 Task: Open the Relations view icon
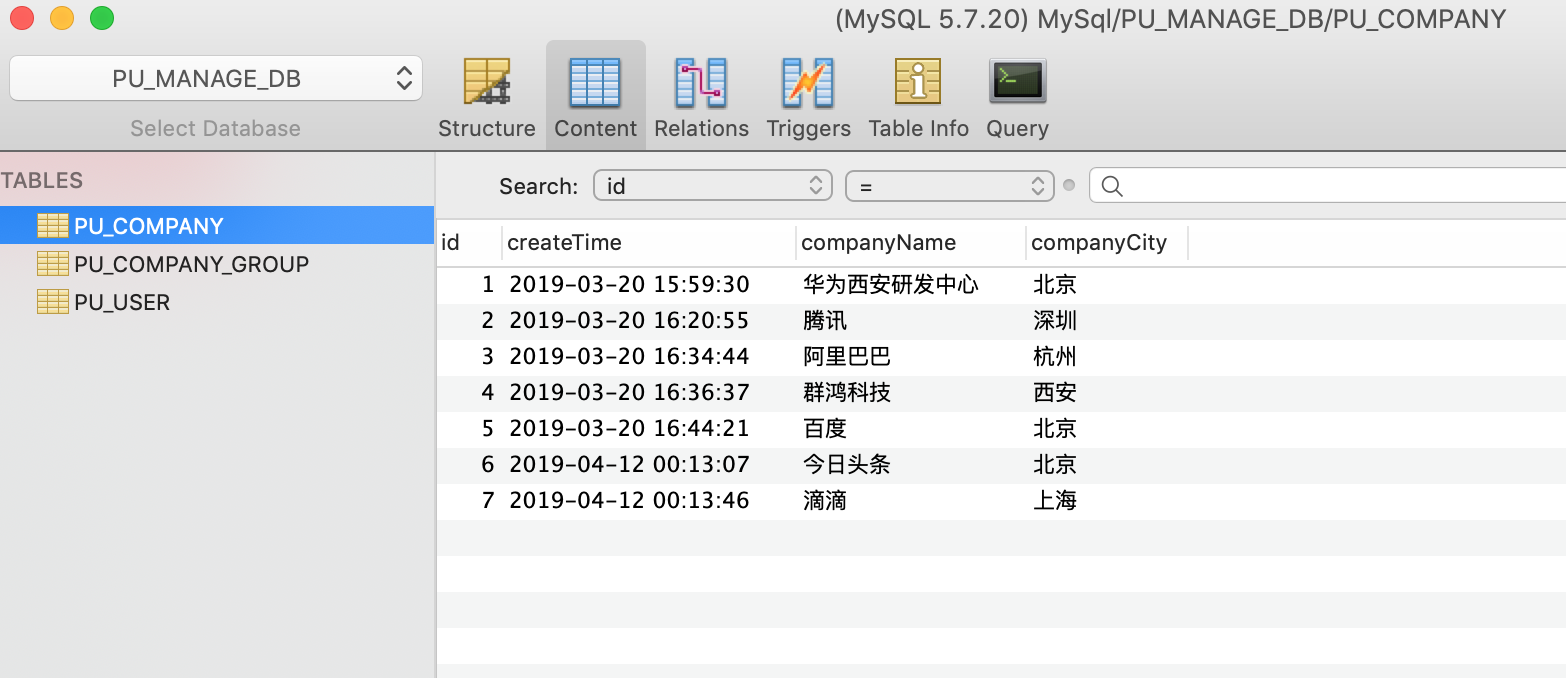coord(701,80)
